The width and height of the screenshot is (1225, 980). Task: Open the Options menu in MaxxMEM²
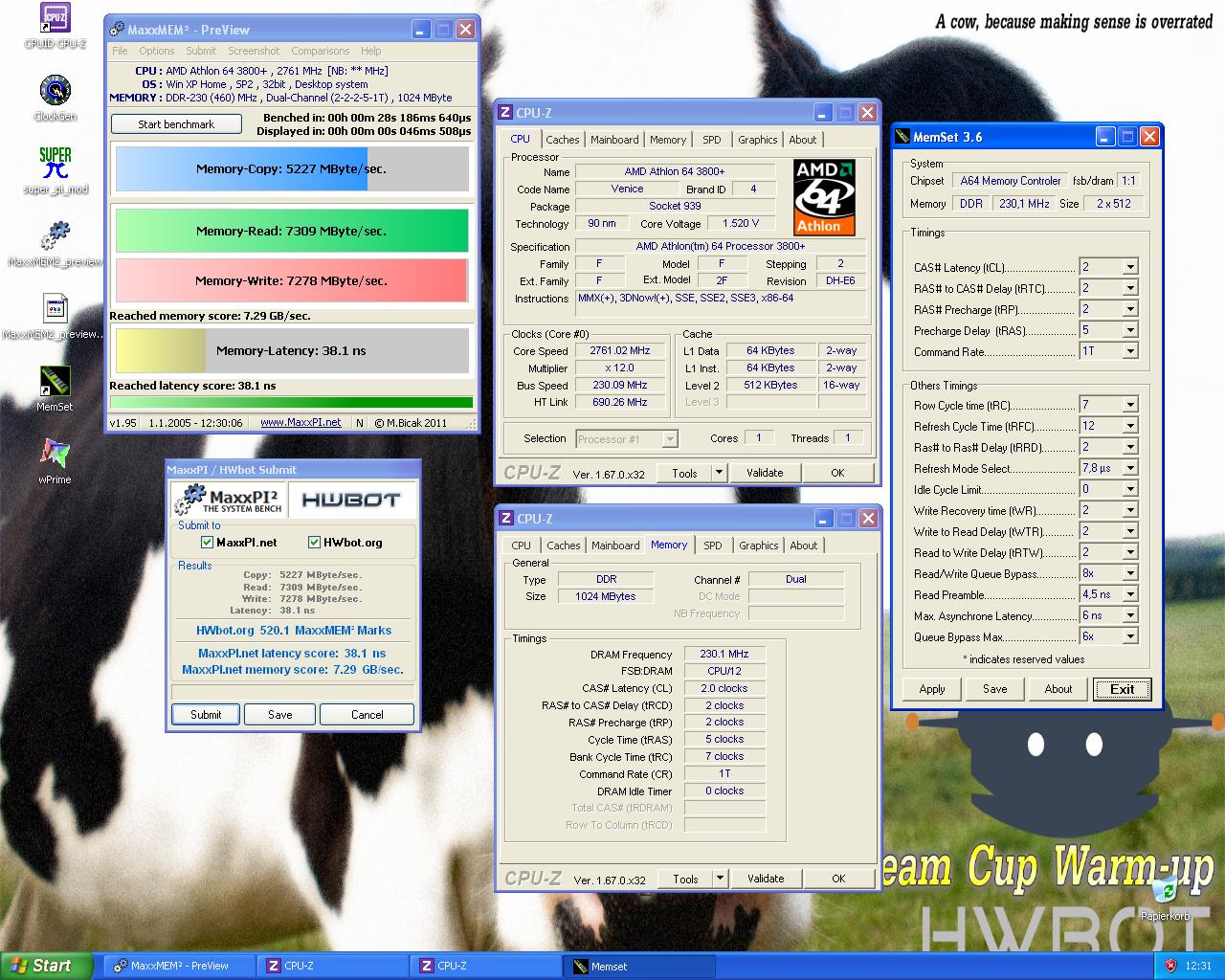click(x=156, y=51)
